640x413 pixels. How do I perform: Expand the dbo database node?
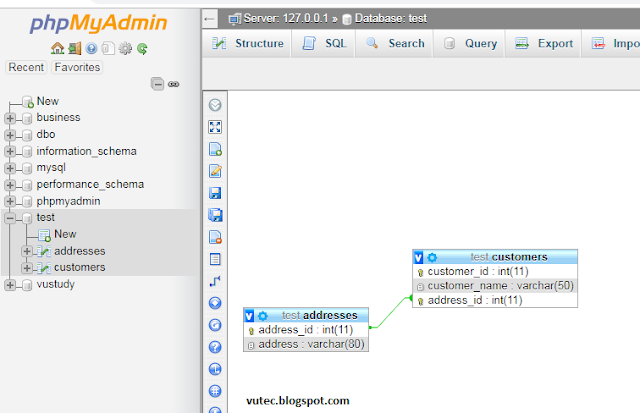click(x=10, y=135)
